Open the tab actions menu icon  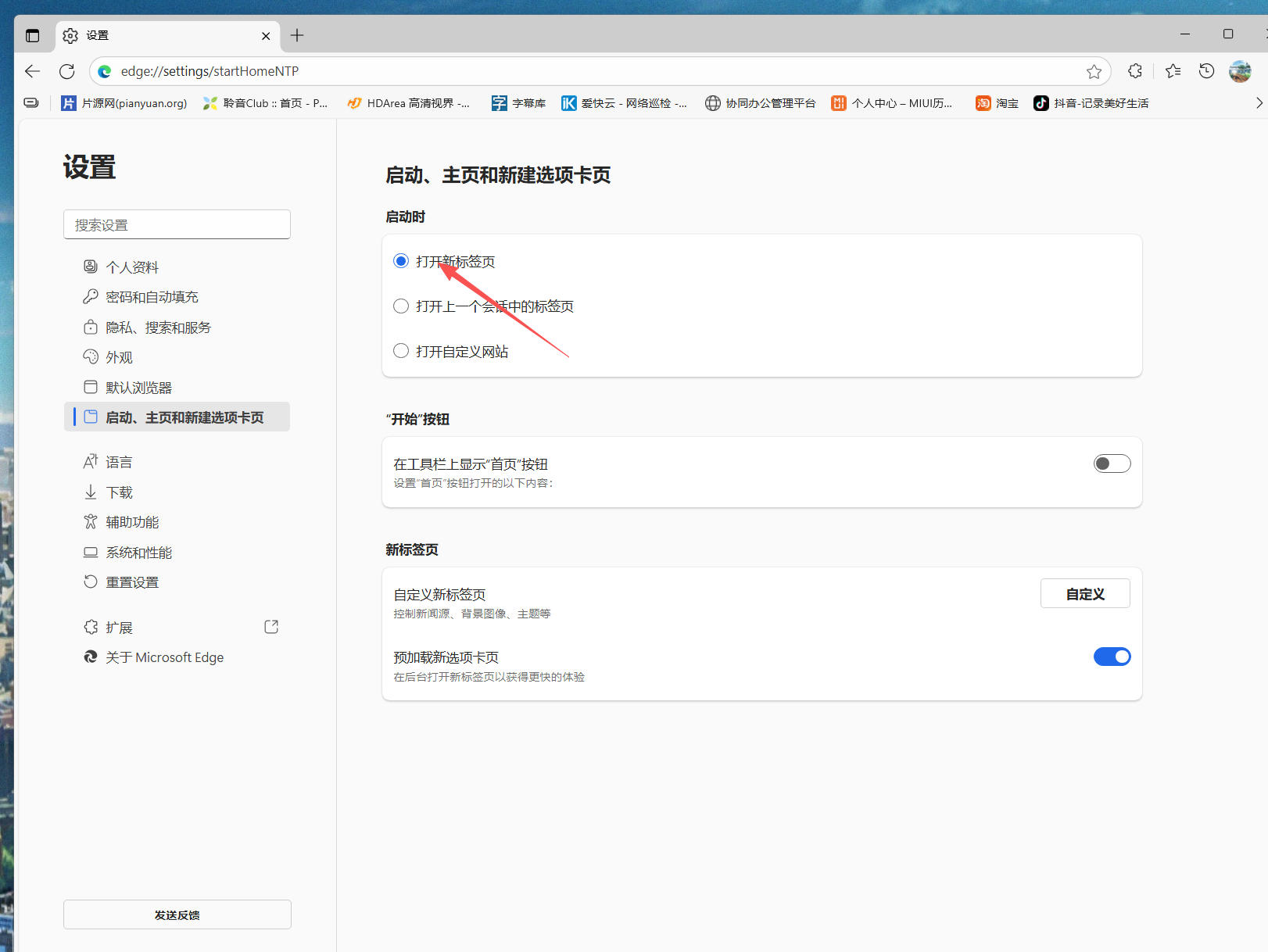(x=32, y=35)
